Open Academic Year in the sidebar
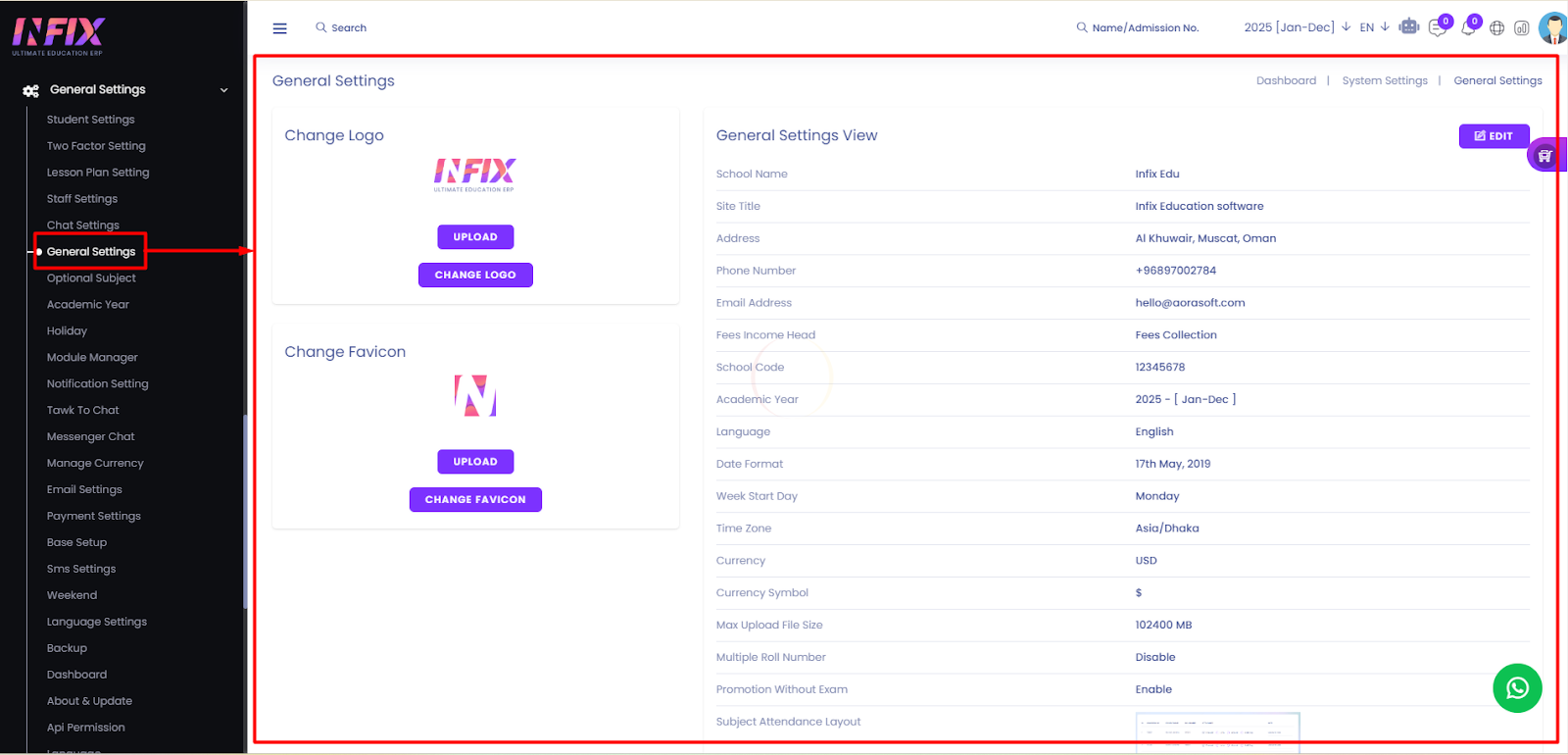The width and height of the screenshot is (1568, 755). (88, 305)
